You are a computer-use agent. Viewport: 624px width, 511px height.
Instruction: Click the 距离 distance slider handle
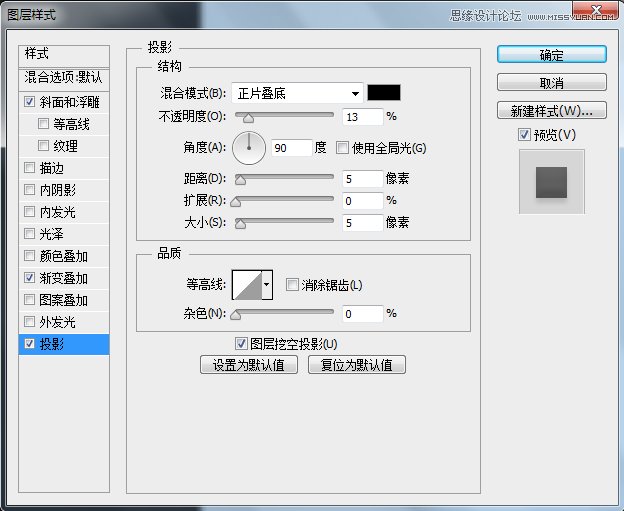point(240,180)
